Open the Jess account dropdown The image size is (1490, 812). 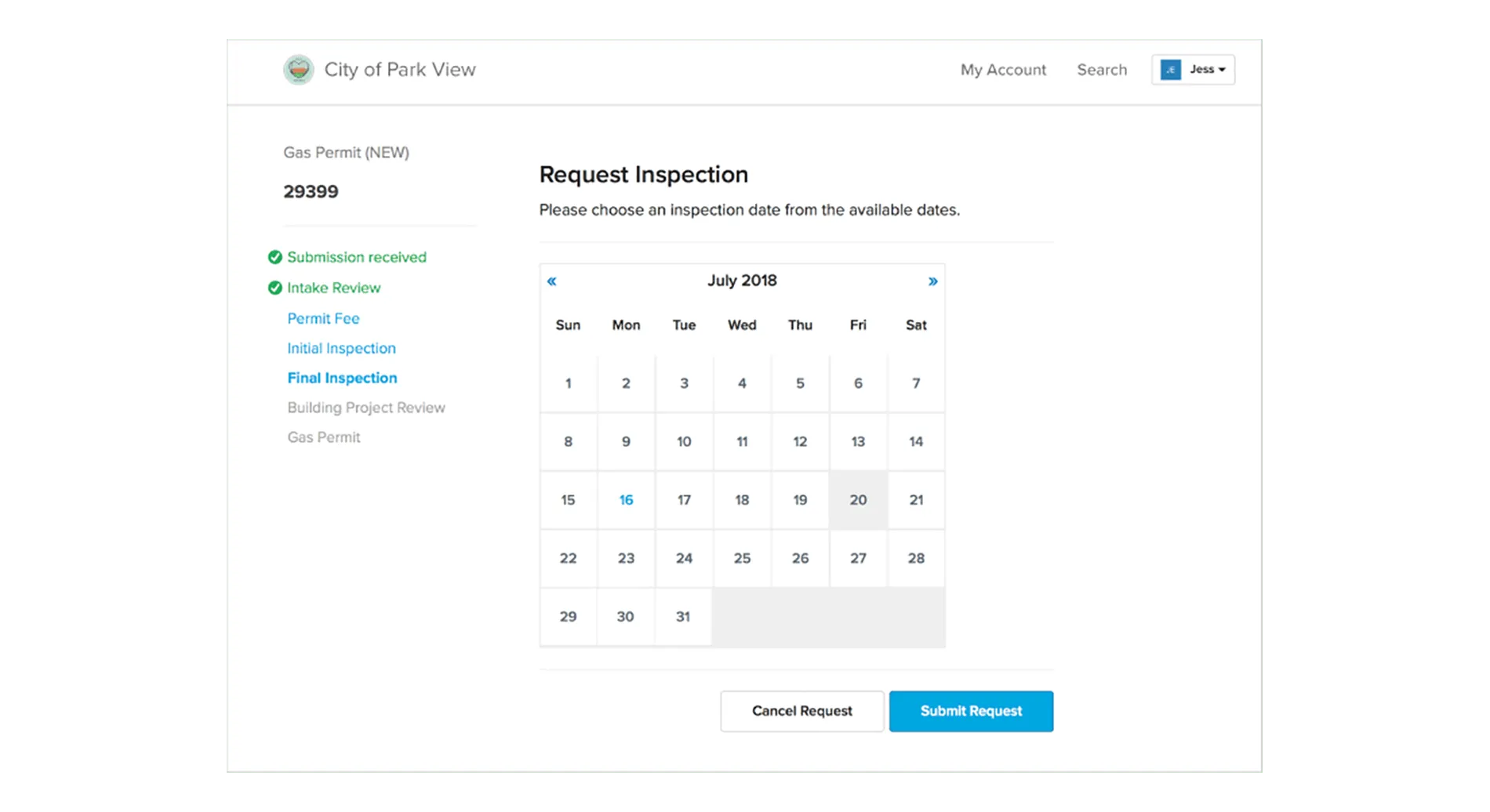(1207, 70)
